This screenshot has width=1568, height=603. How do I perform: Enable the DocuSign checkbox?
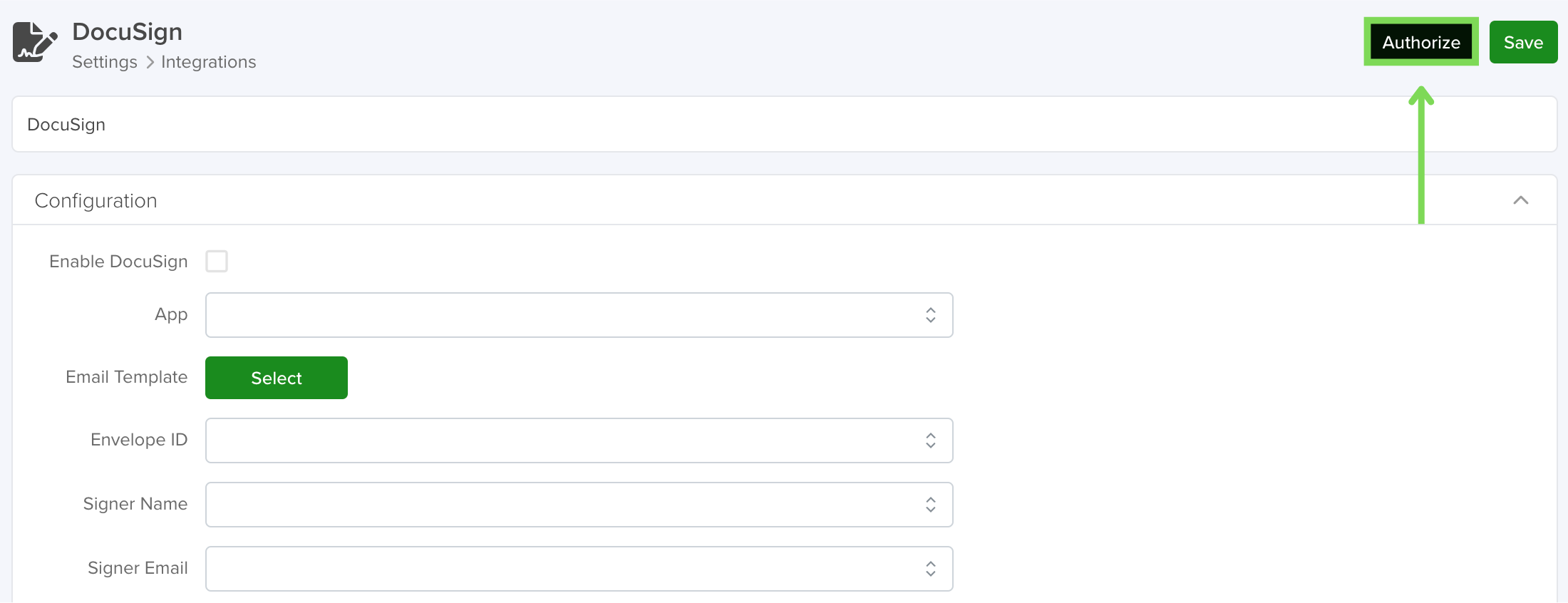pos(217,261)
